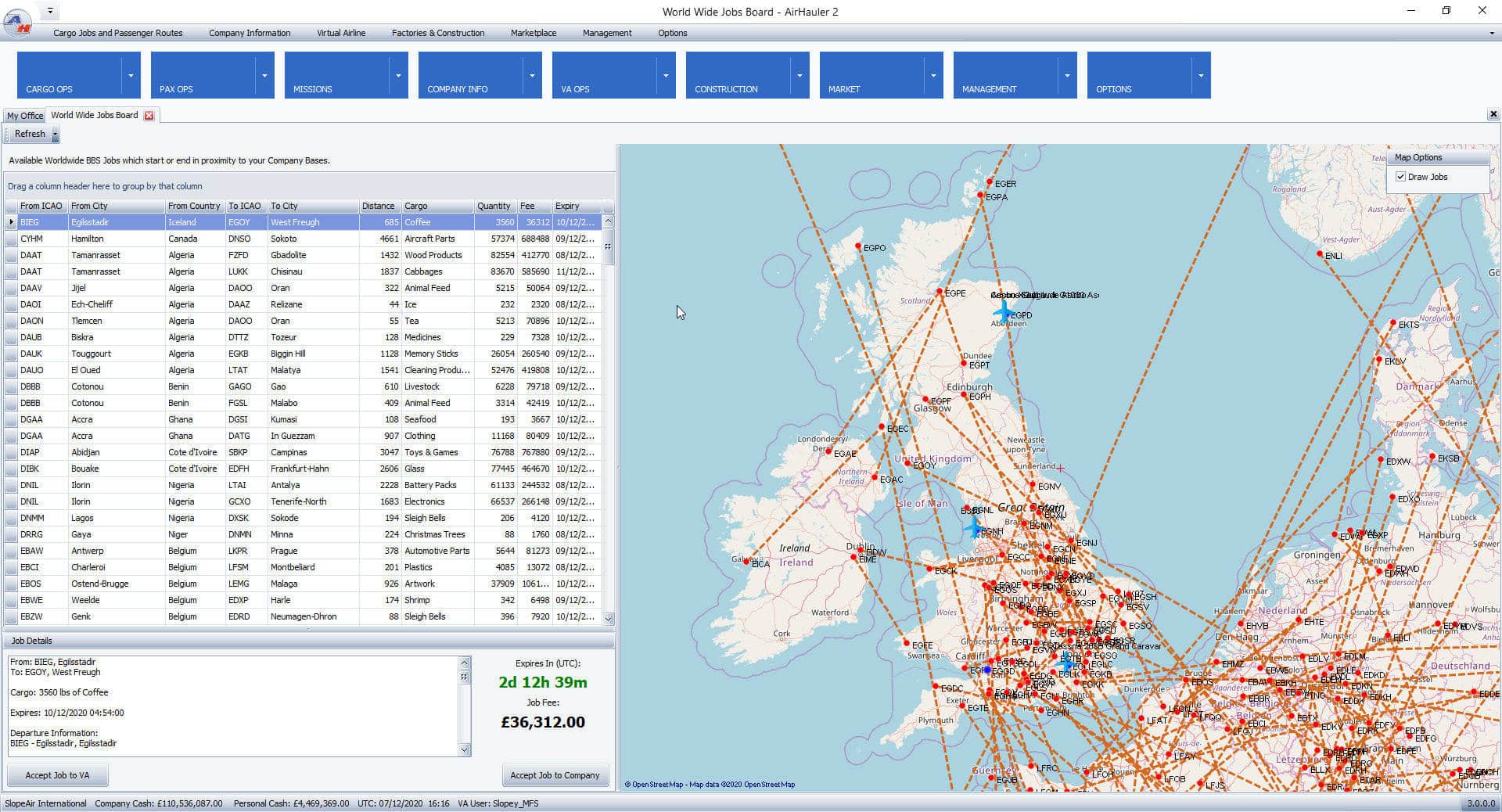Viewport: 1502px width, 812px height.
Task: Disable the Draw Jobs checkbox
Action: tap(1401, 177)
